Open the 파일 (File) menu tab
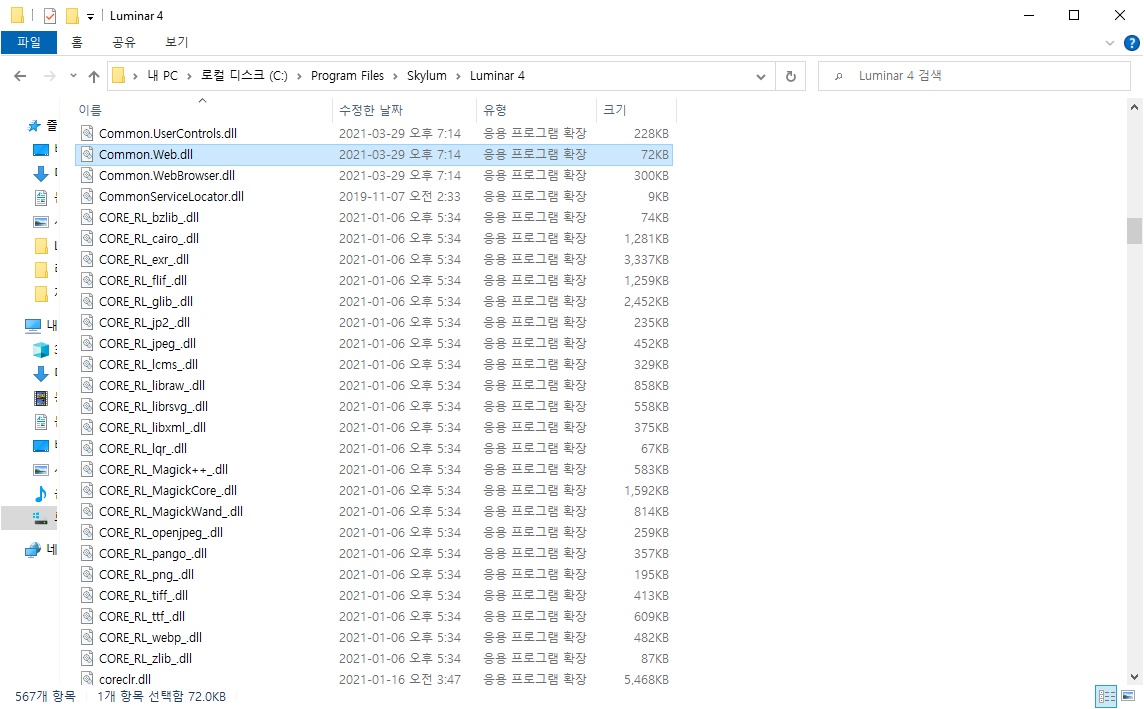The height and width of the screenshot is (709, 1144). pos(29,42)
